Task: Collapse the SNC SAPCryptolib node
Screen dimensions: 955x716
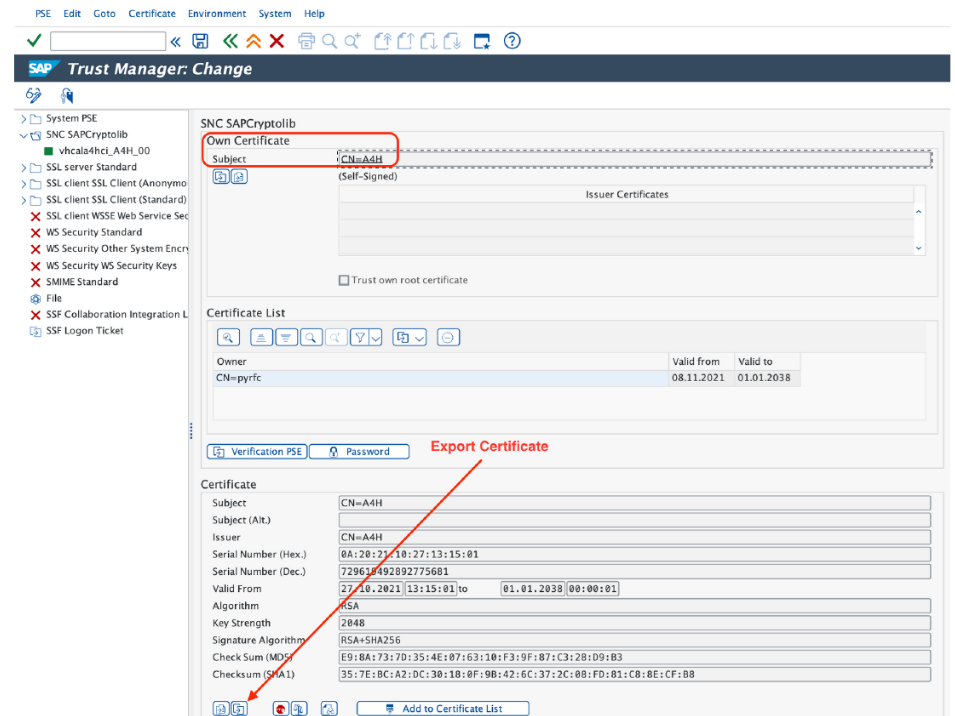Action: [24, 135]
